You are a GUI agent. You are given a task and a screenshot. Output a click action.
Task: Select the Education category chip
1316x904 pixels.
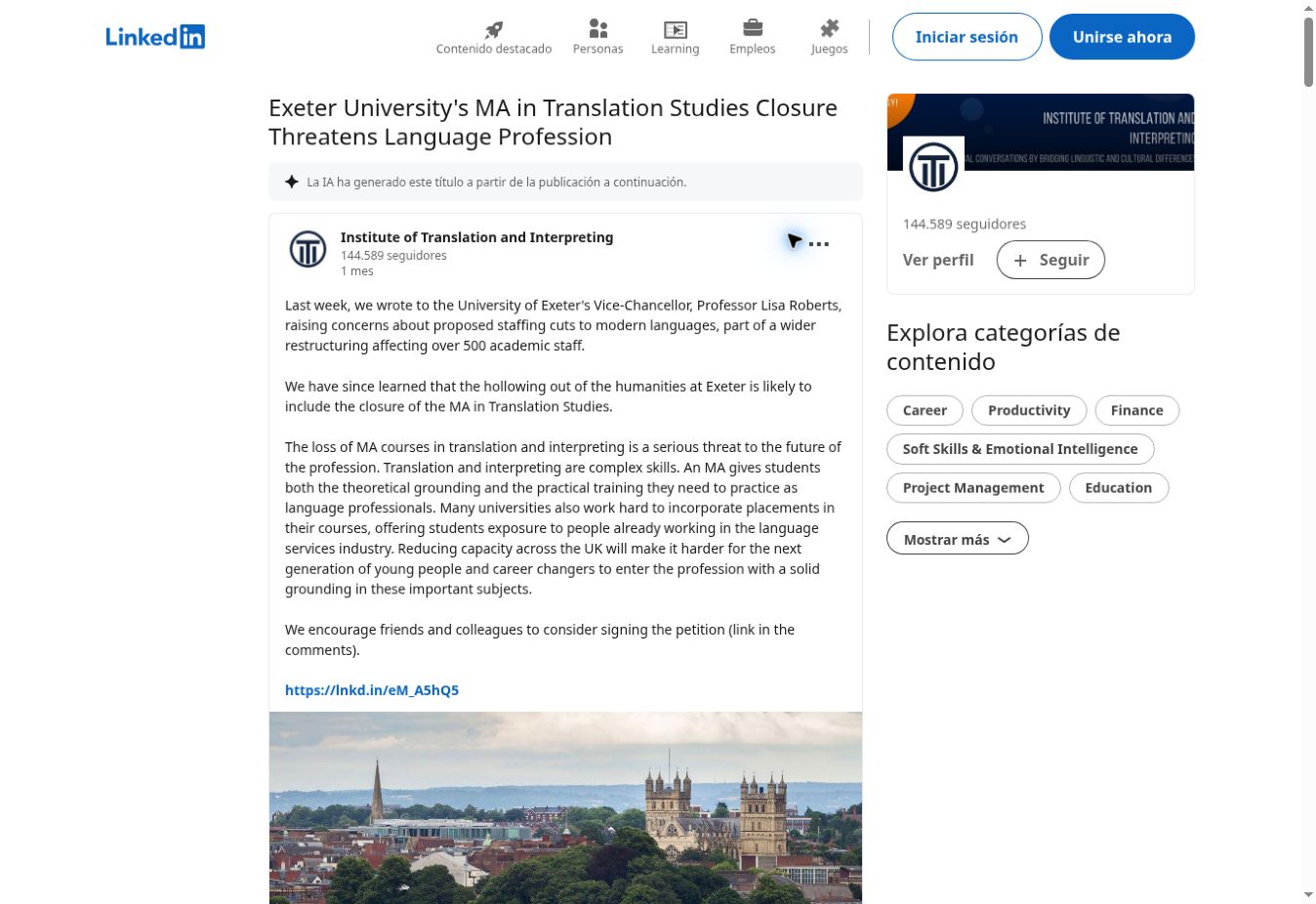click(1119, 488)
